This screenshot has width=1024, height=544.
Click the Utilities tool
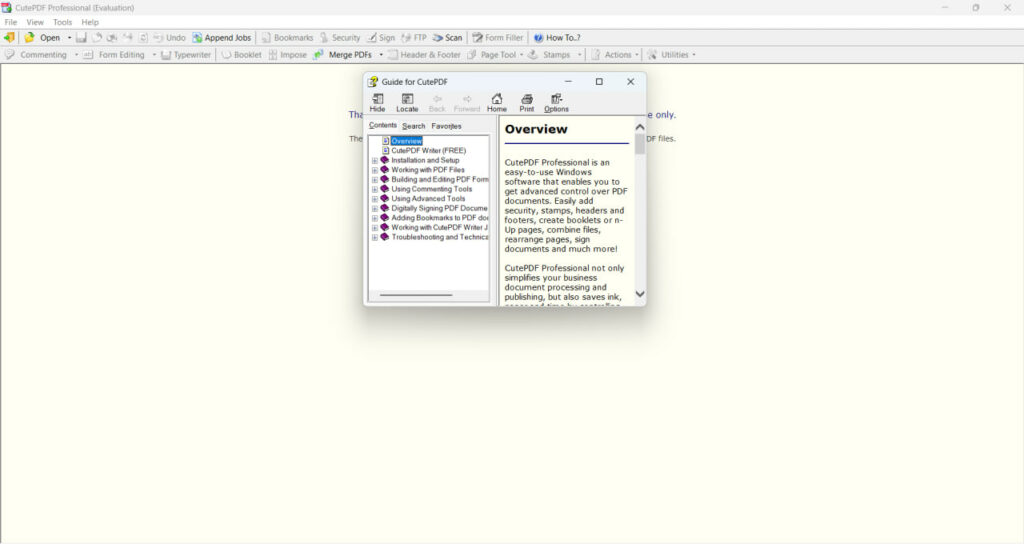pos(667,55)
